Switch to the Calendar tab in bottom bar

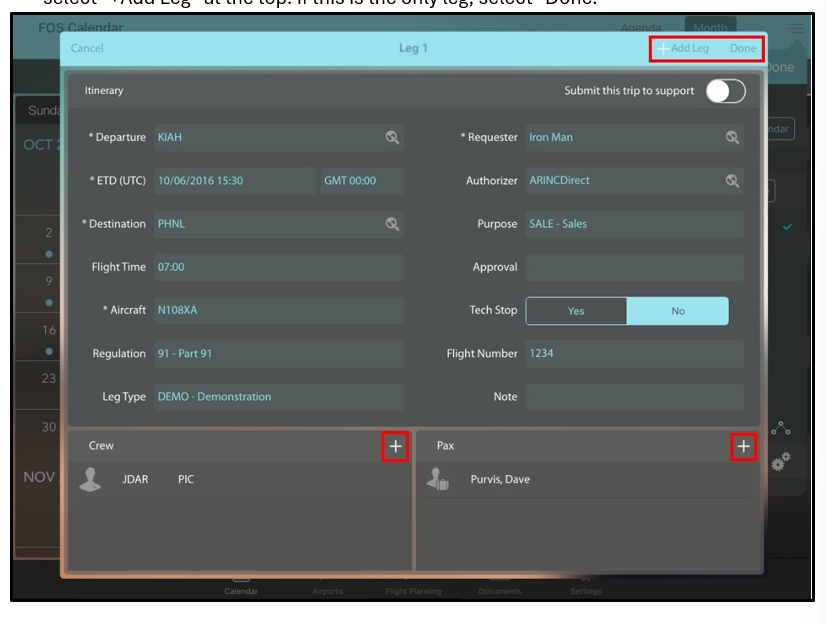coord(241,586)
